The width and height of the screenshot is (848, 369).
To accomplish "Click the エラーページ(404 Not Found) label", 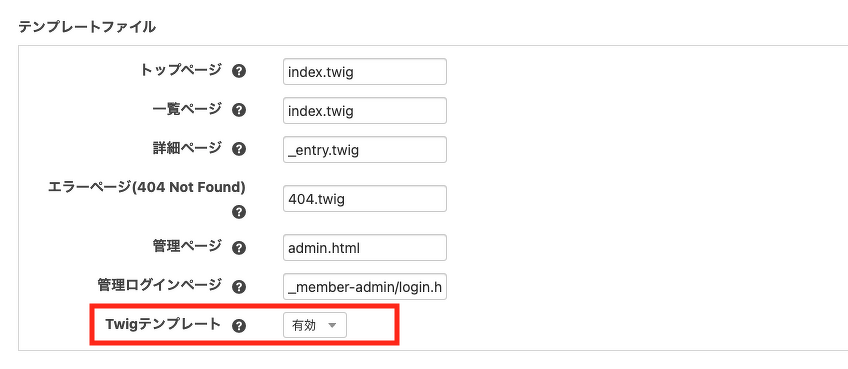I will click(x=147, y=187).
